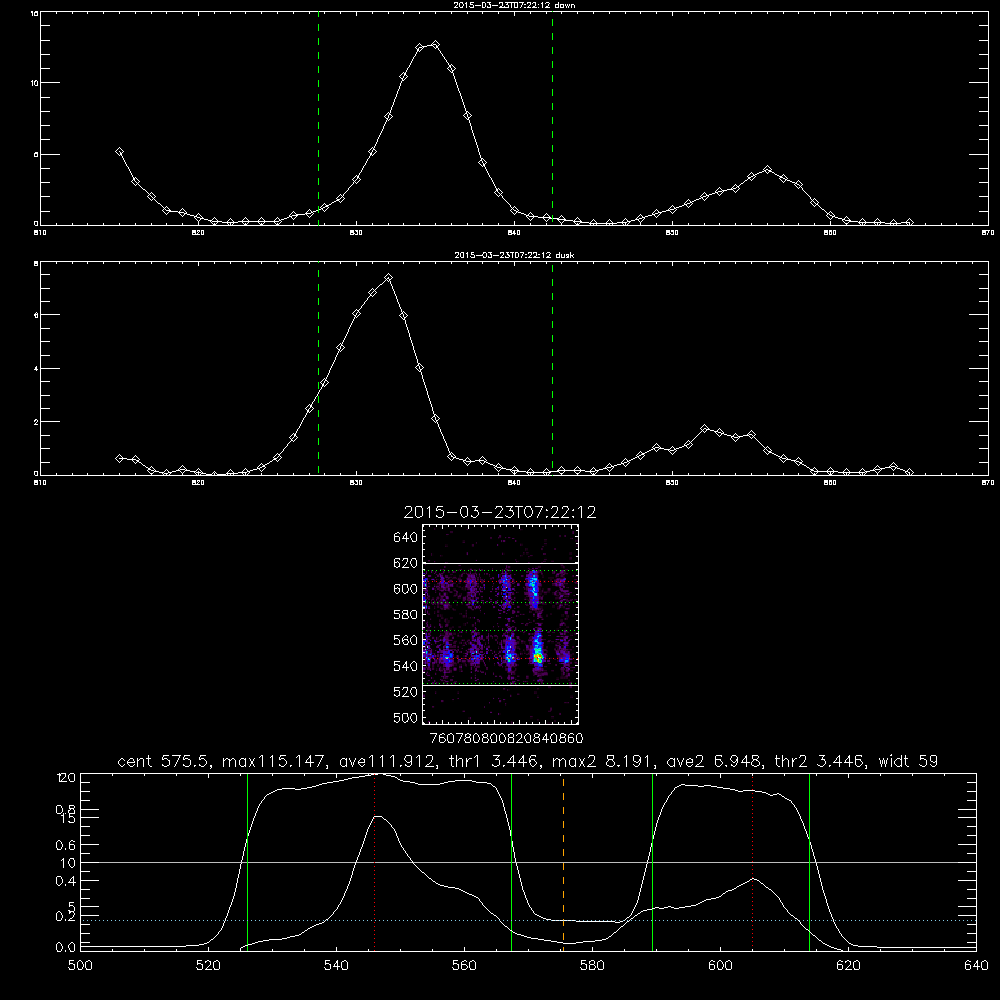Click x-axis label '620' of the bottom plot

(x=848, y=966)
